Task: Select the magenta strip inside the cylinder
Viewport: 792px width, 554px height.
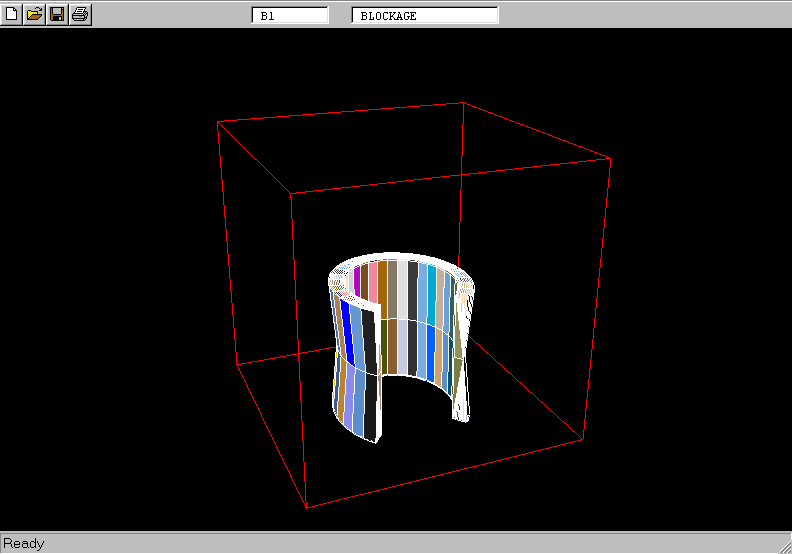Action: click(x=356, y=282)
